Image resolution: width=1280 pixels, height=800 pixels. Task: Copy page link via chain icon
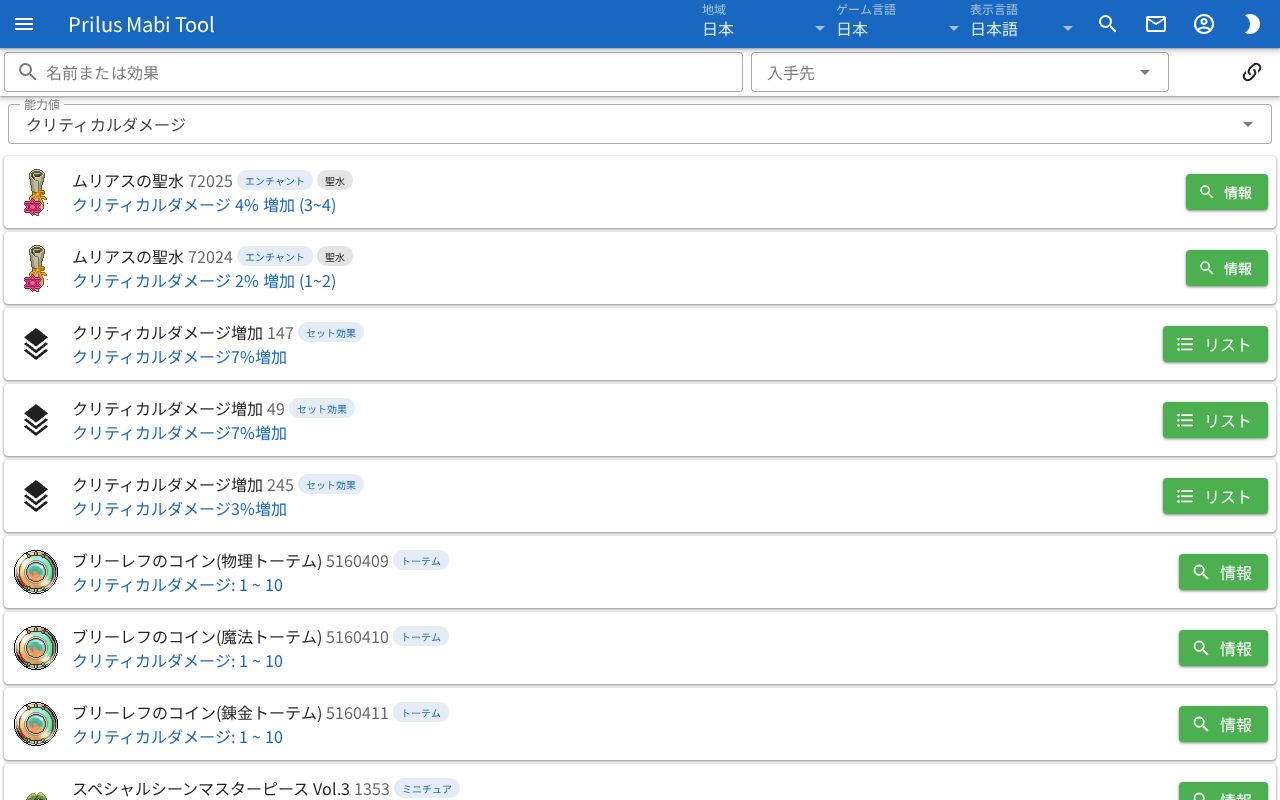click(x=1251, y=72)
